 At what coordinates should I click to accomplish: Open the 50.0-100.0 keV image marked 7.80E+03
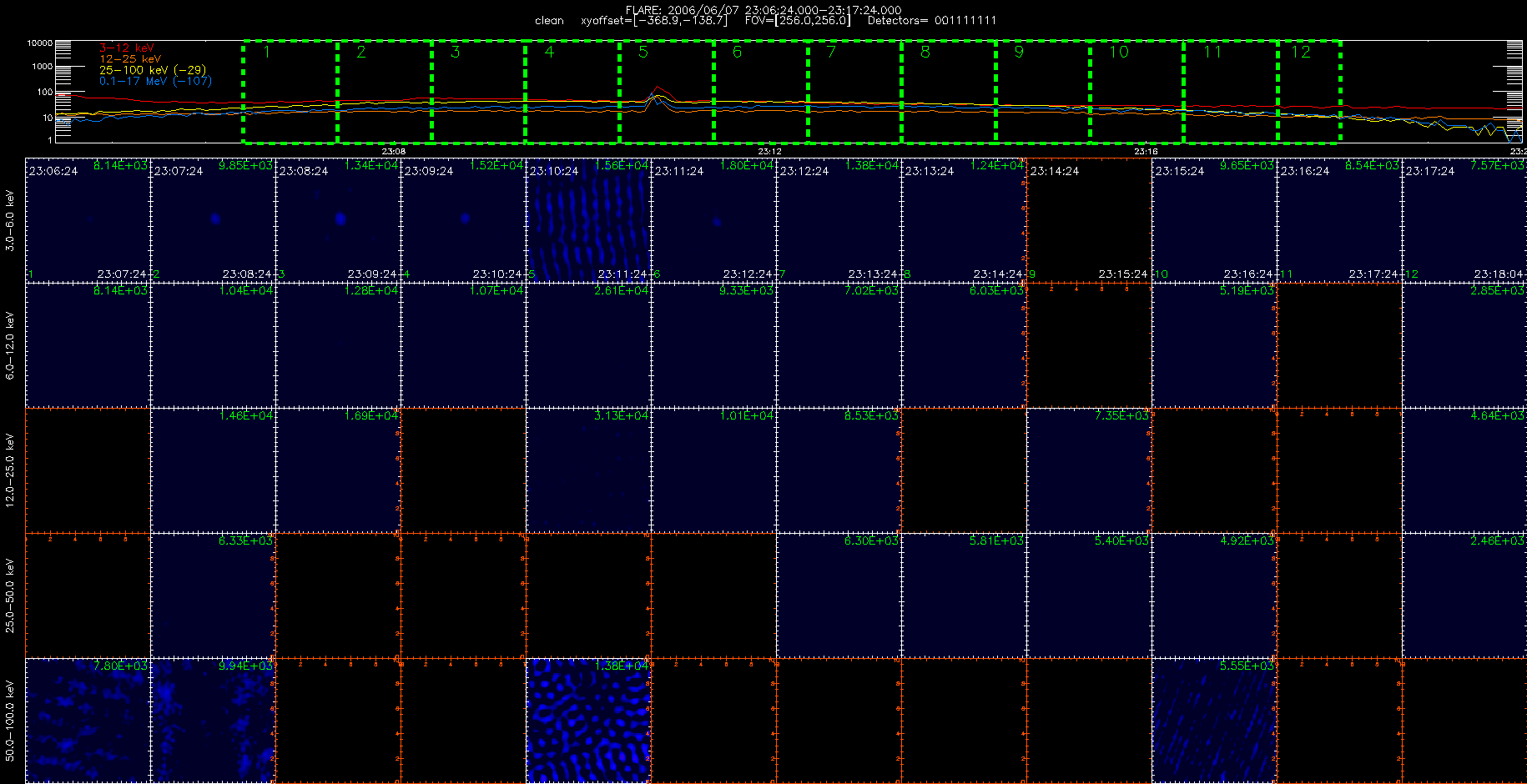pyautogui.click(x=88, y=721)
